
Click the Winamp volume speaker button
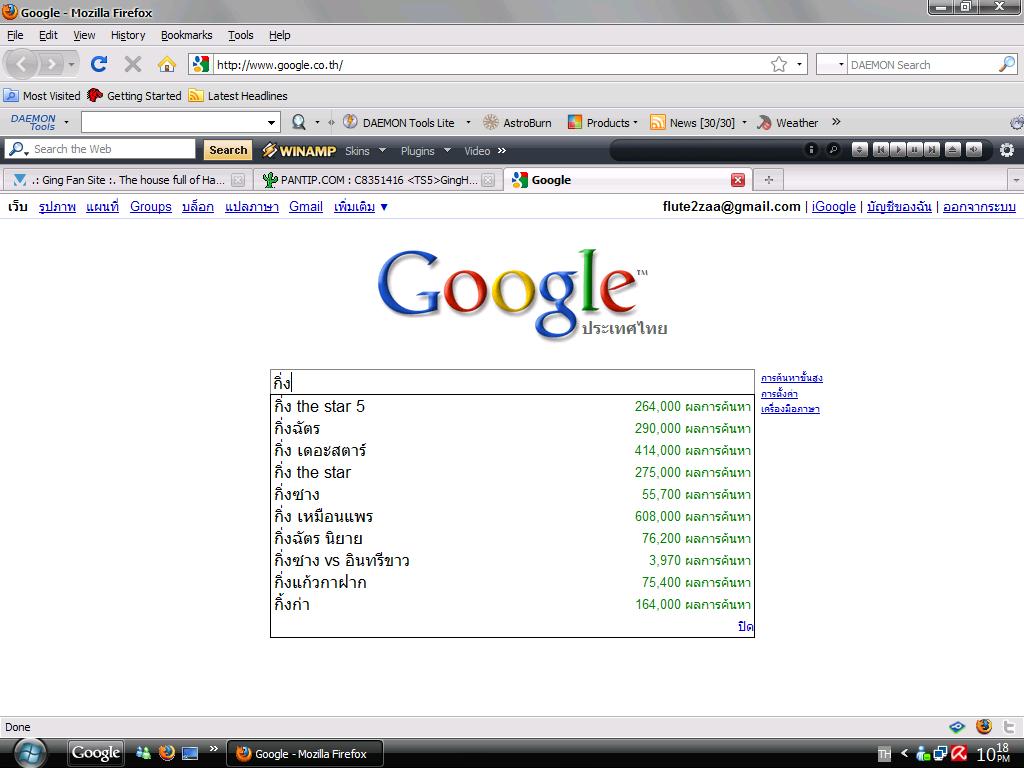pos(974,150)
